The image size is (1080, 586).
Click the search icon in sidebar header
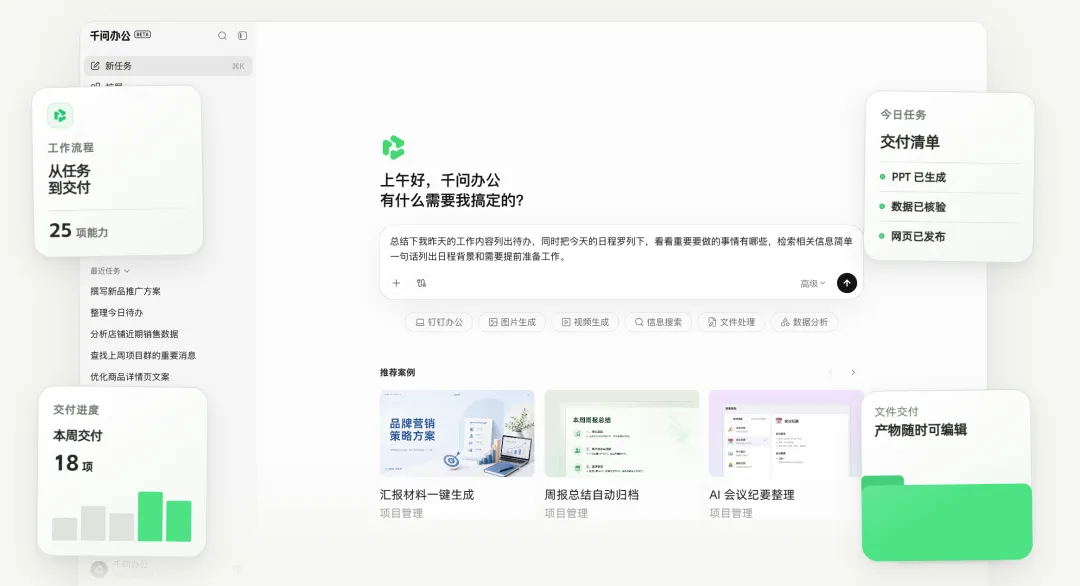coord(222,36)
